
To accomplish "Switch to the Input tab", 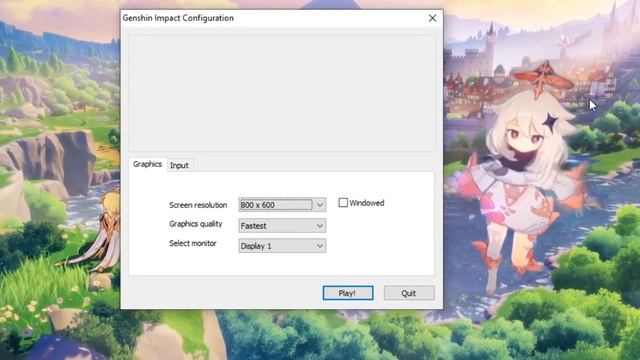I will [x=179, y=165].
